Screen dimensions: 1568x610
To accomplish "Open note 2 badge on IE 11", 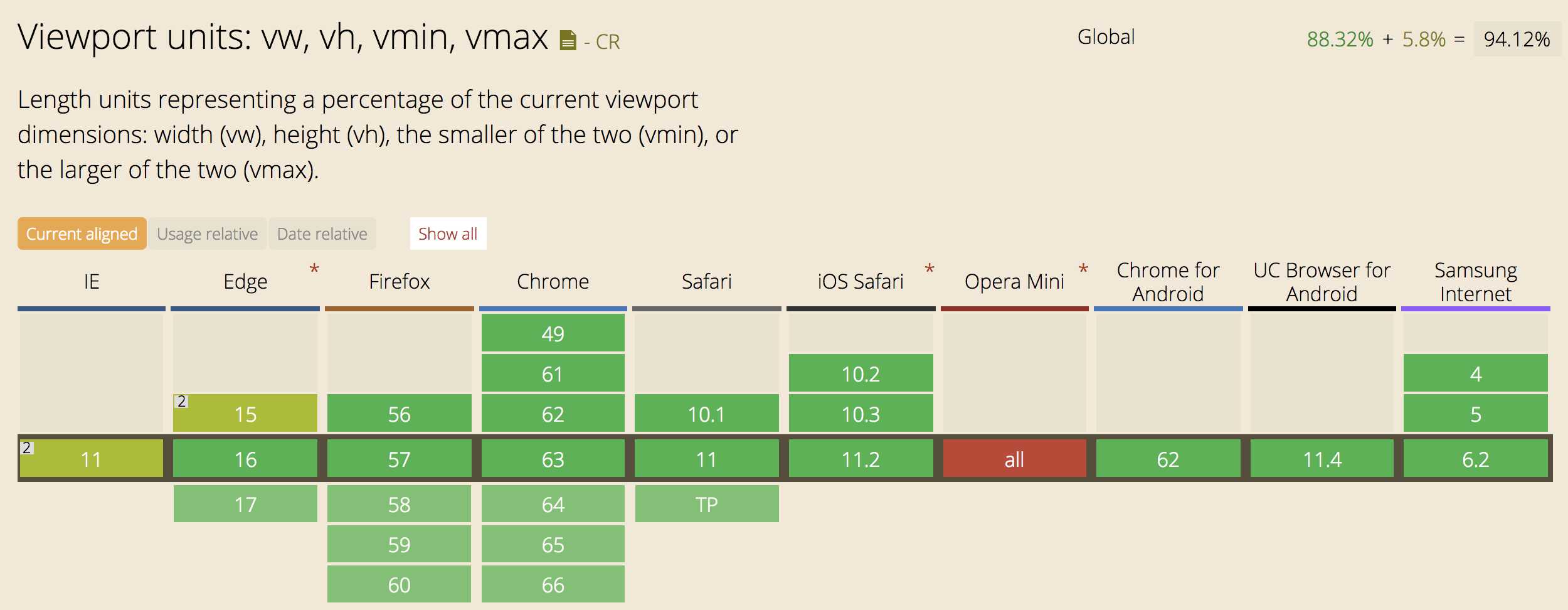I will (26, 448).
